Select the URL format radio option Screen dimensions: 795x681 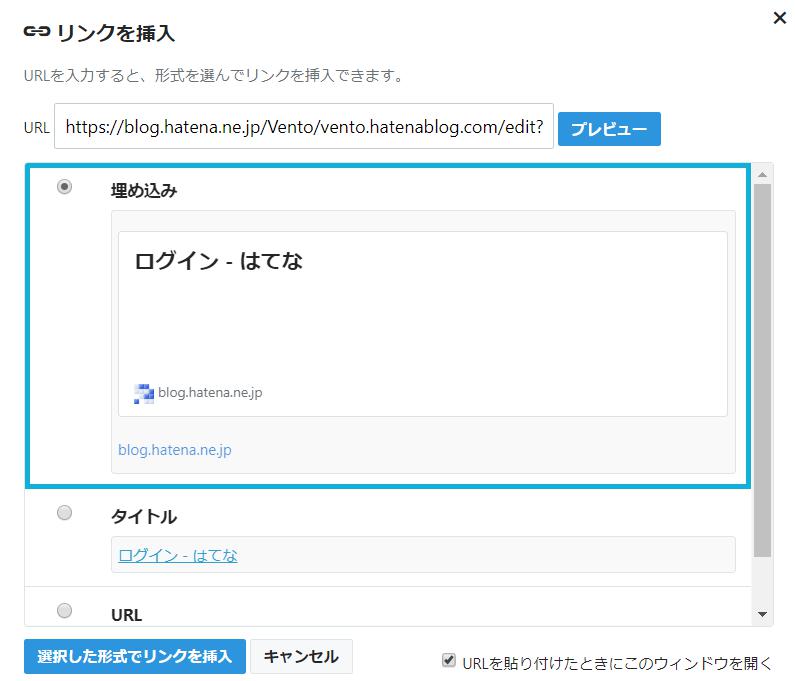pos(64,610)
